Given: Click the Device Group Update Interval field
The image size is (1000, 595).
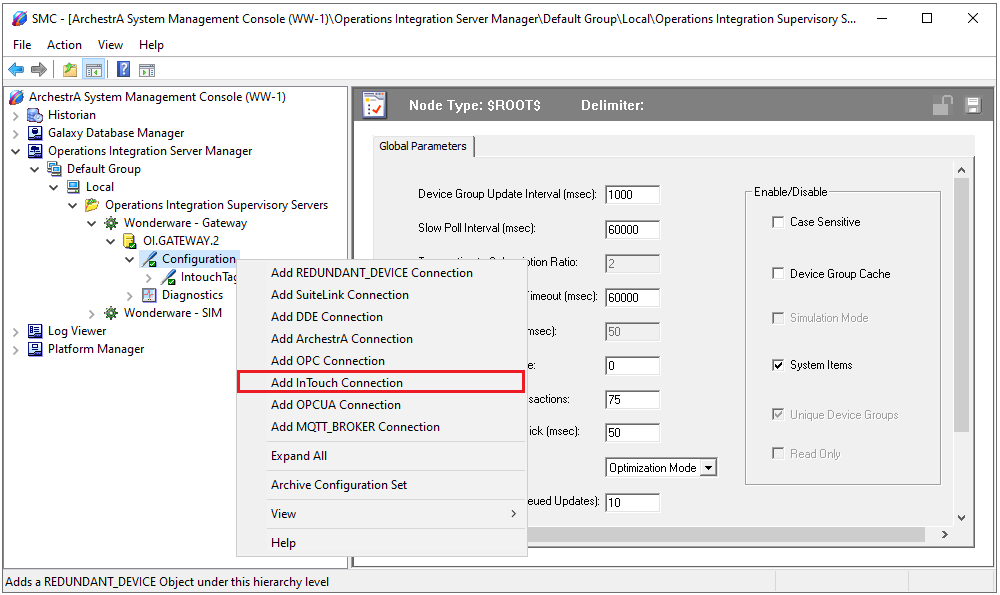Looking at the screenshot, I should (632, 195).
